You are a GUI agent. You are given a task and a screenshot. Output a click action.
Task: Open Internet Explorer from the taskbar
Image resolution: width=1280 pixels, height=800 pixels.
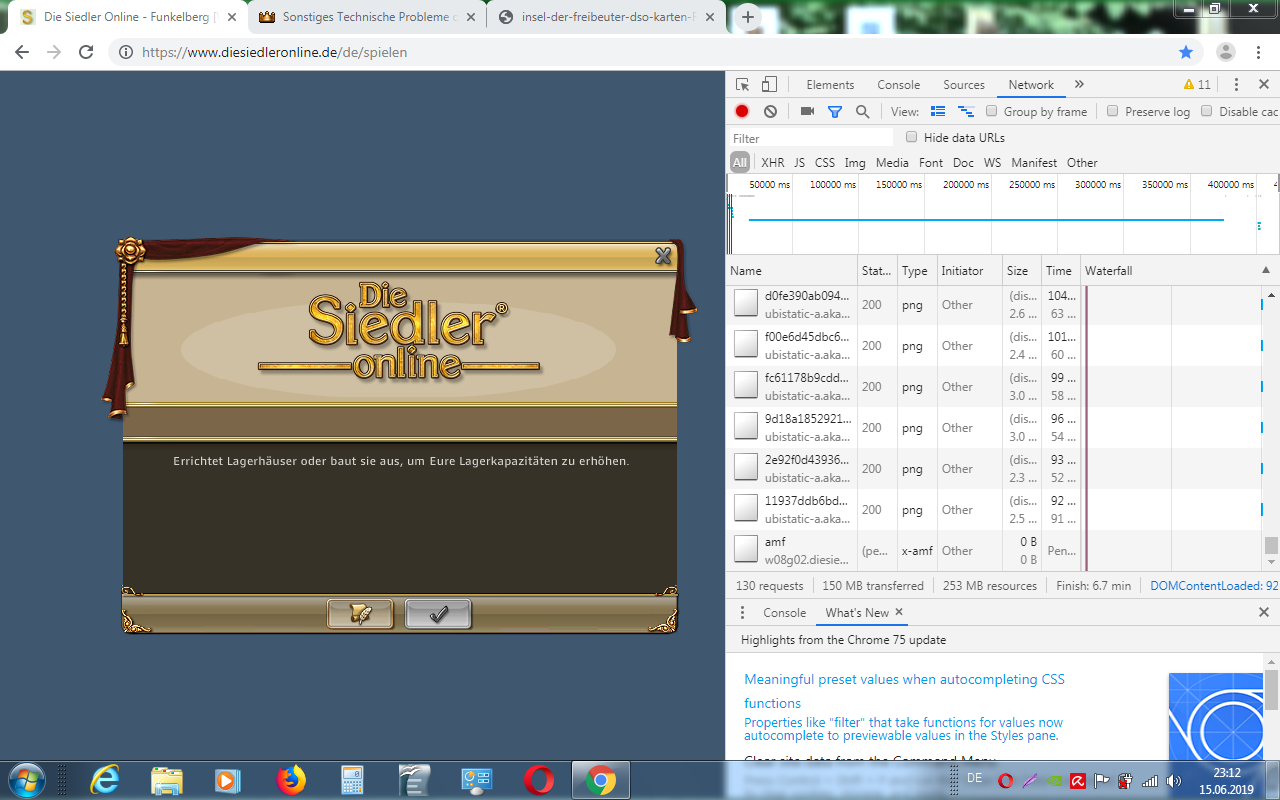coord(104,779)
